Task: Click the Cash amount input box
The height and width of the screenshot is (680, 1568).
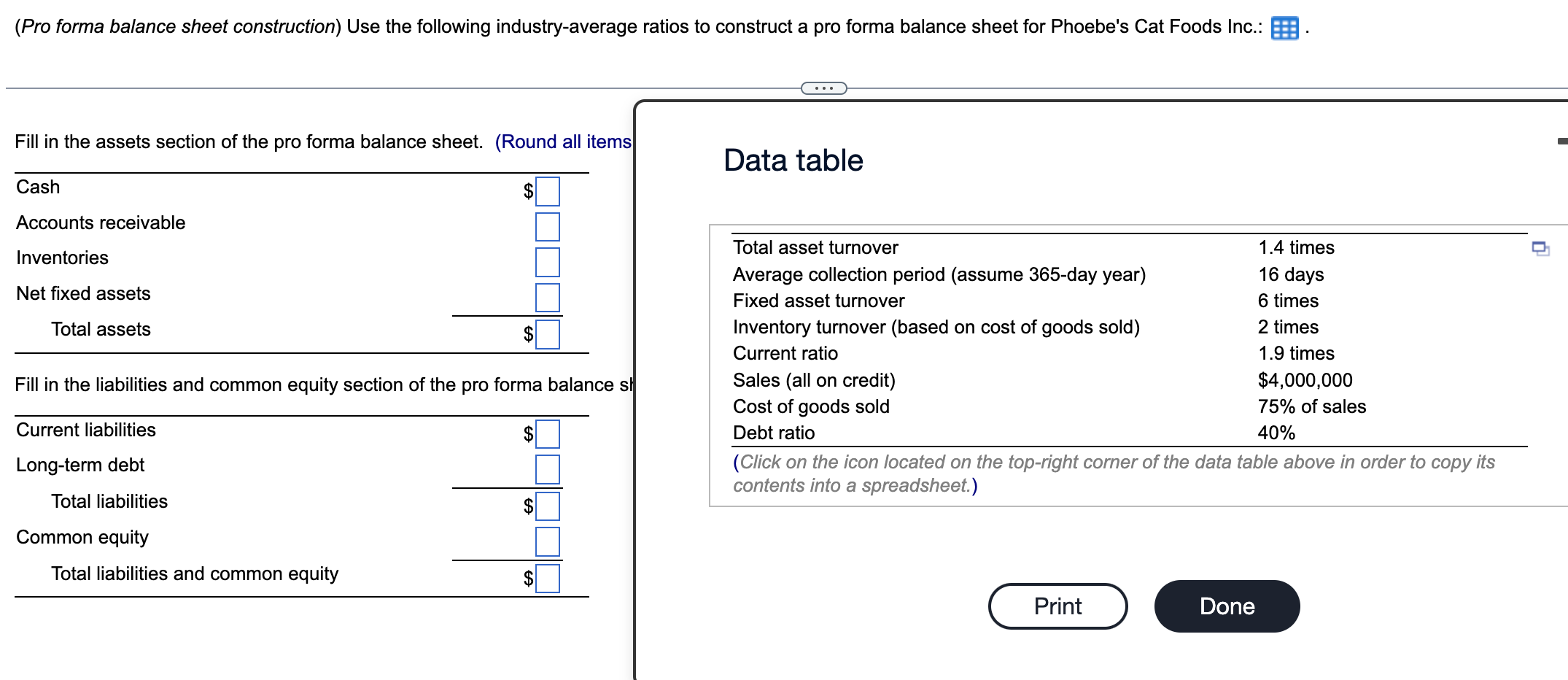Action: point(547,192)
